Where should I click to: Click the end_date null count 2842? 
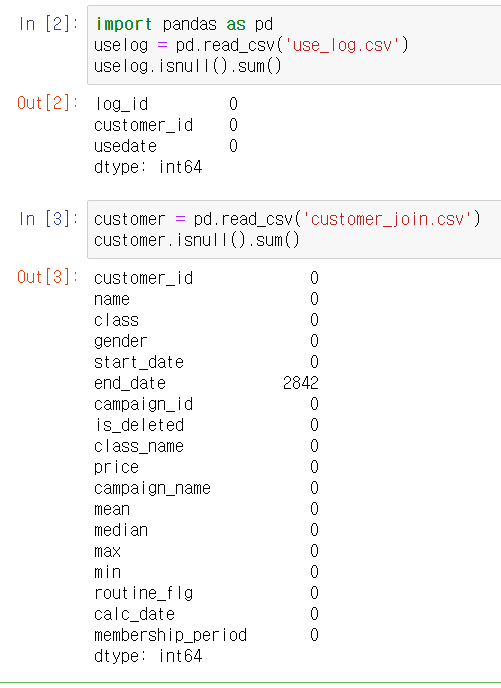click(301, 383)
